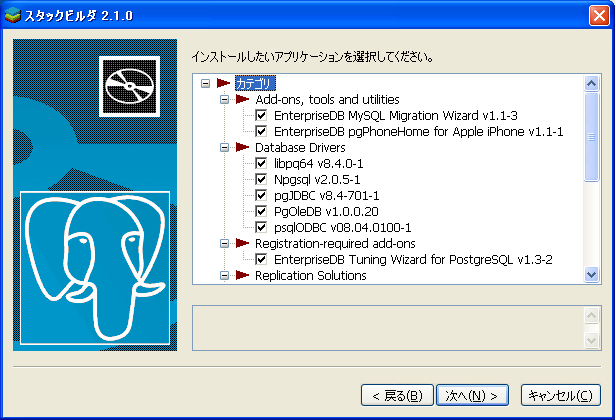Image resolution: width=615 pixels, height=420 pixels.
Task: Collapse the Database Drivers node
Action: coord(224,147)
